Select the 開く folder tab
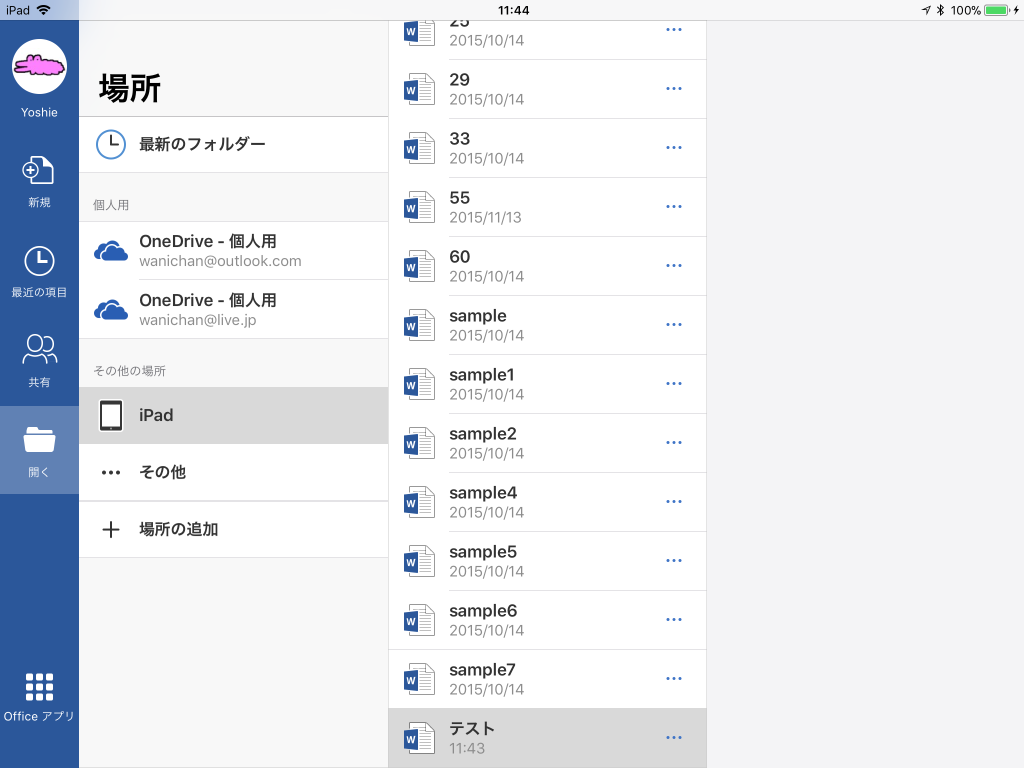 (39, 450)
